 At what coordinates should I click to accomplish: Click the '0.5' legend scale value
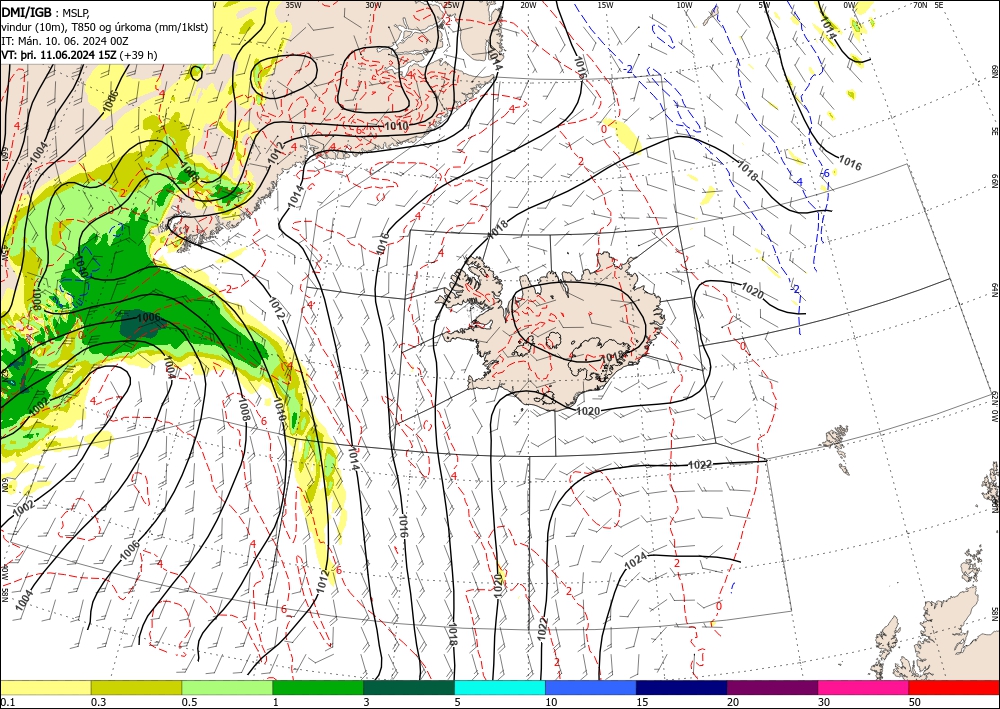189,702
